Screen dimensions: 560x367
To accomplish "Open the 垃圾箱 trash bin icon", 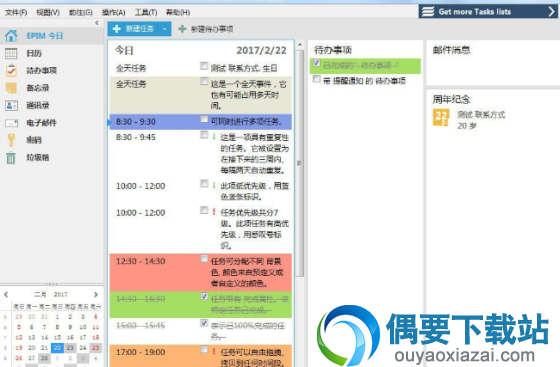I will coord(11,157).
